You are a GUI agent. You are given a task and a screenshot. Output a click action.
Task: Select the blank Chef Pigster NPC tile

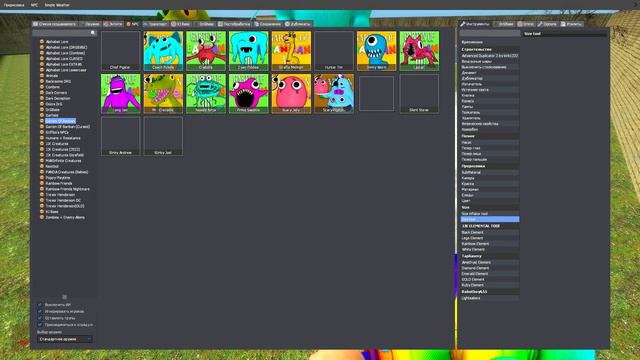120,51
